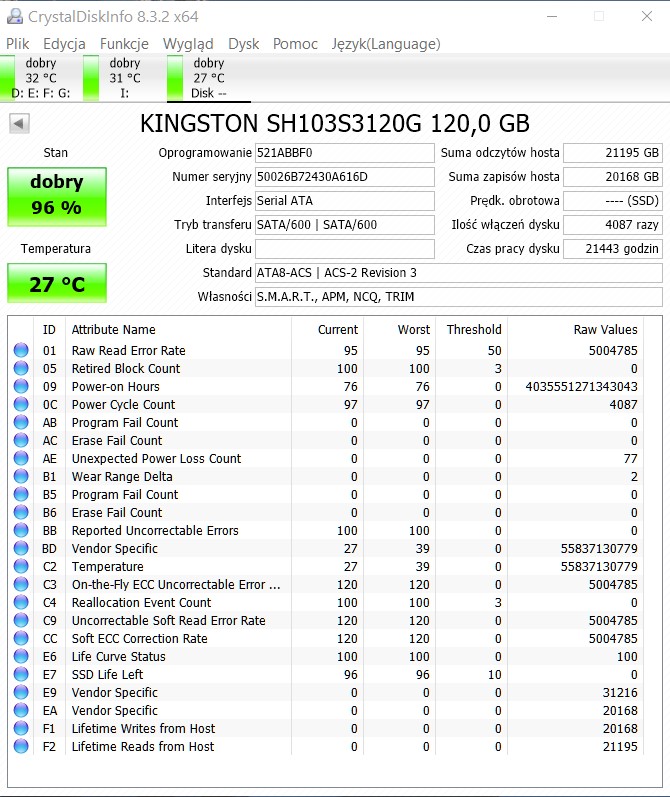Click power-on hours value 21443 godzin
Viewport: 670px width, 797px height.
613,249
